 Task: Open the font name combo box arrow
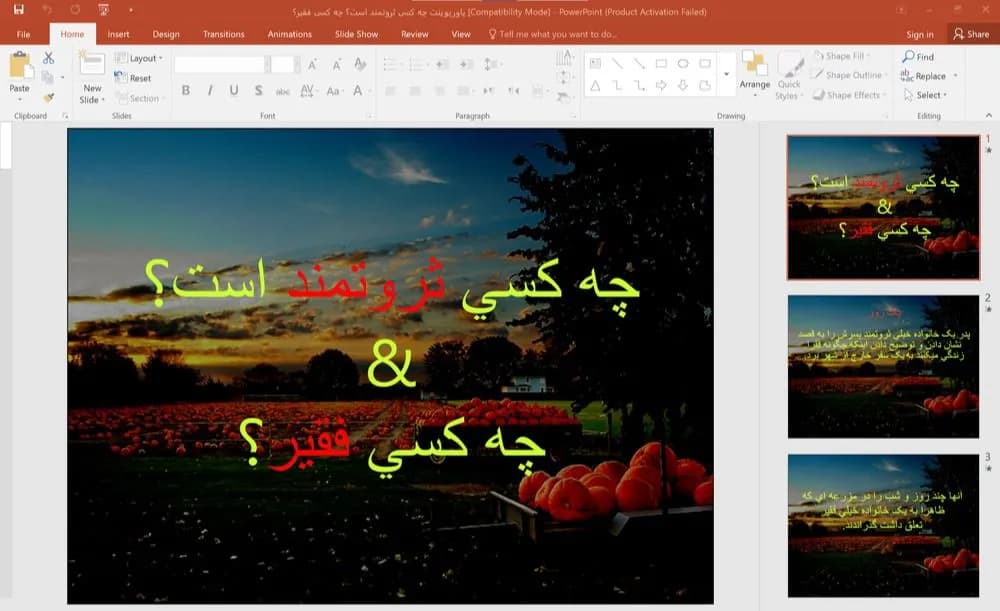click(x=267, y=64)
